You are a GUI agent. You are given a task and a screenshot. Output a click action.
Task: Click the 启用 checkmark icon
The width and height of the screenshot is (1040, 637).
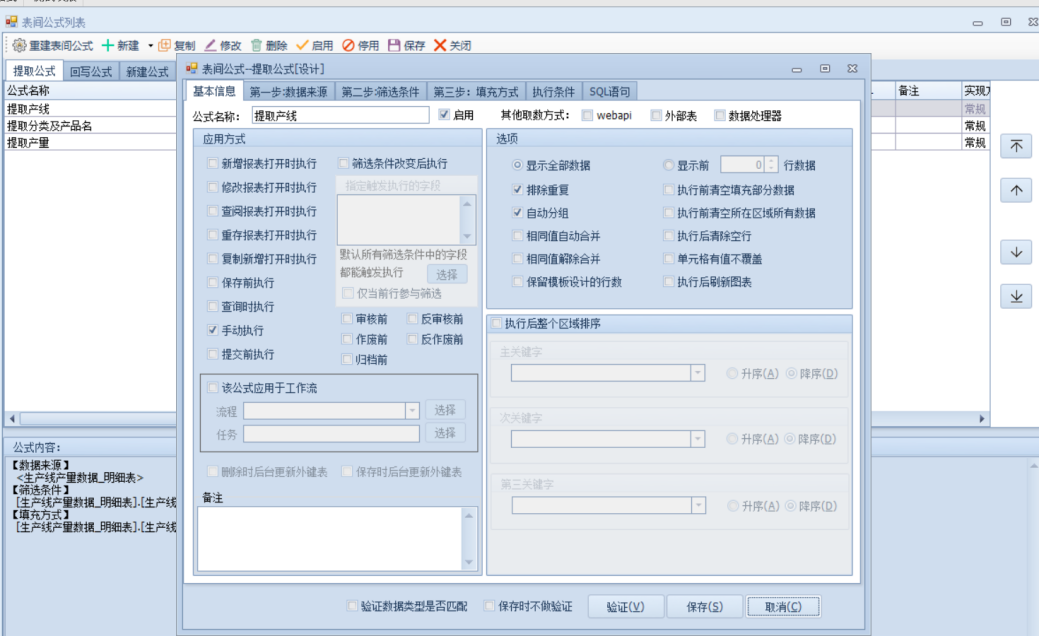302,45
